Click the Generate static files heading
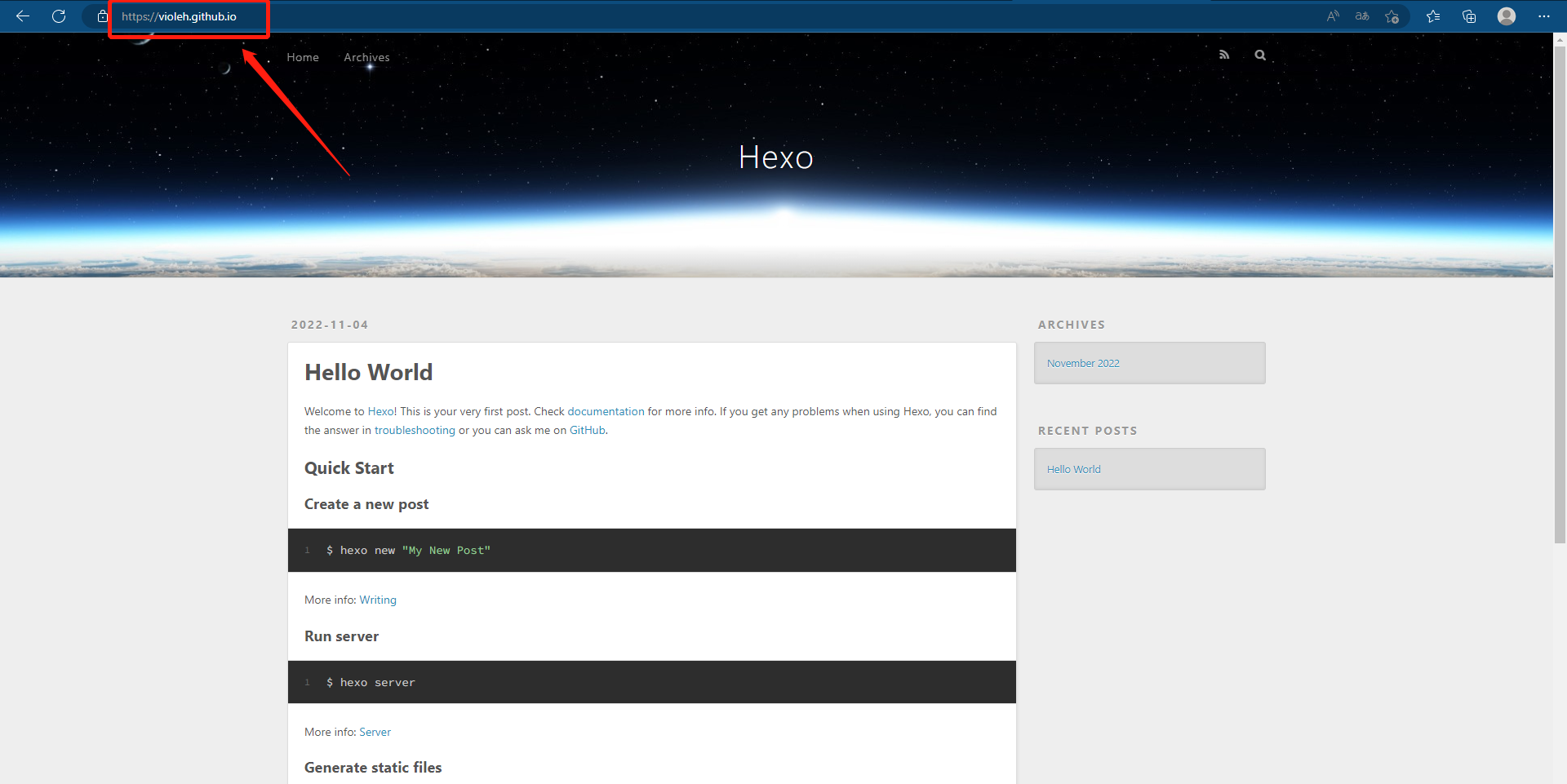Screen dimensions: 1567x784 [x=373, y=768]
